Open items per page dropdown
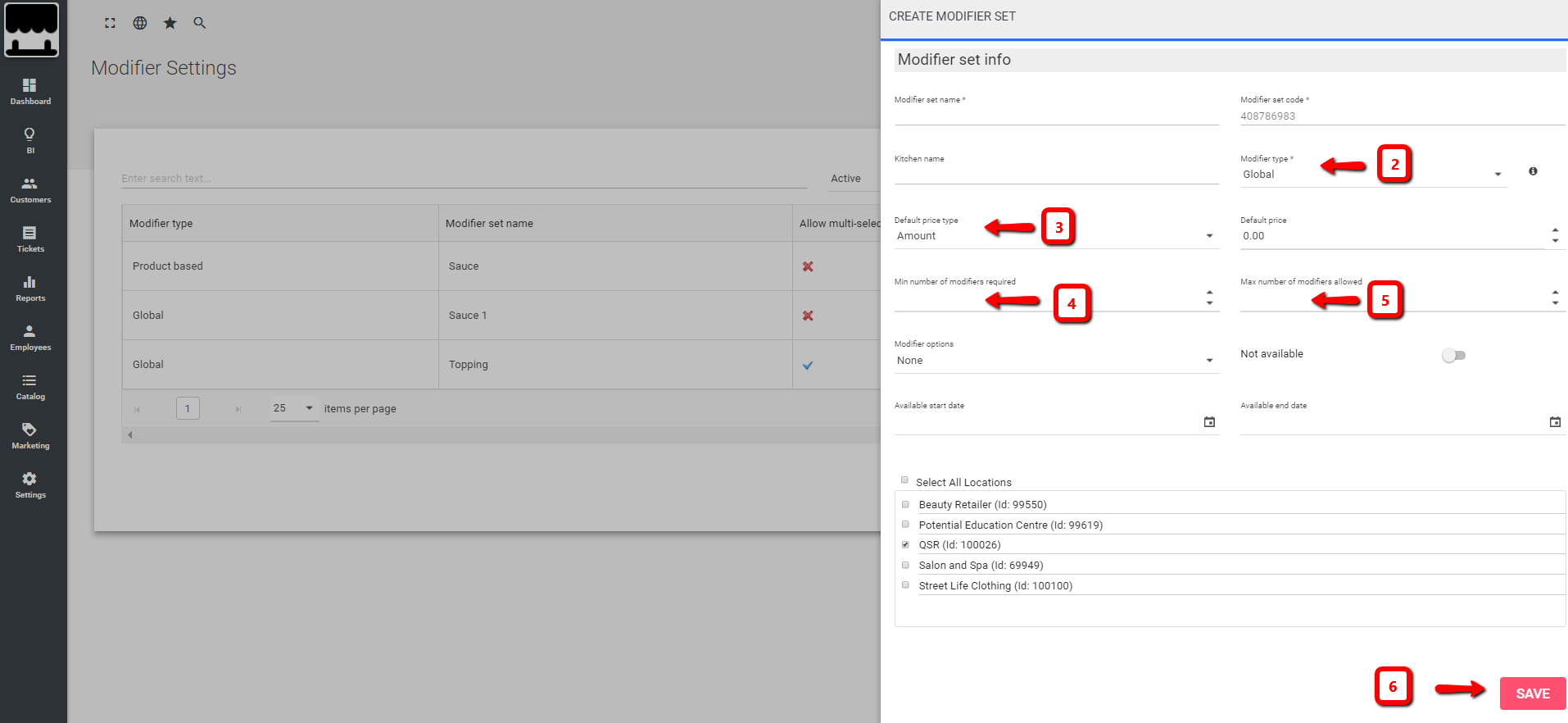 [295, 408]
